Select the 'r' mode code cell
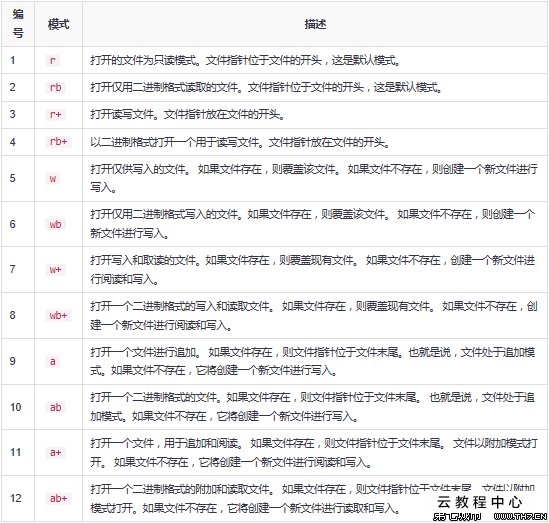Viewport: 549px width, 523px height. click(53, 61)
